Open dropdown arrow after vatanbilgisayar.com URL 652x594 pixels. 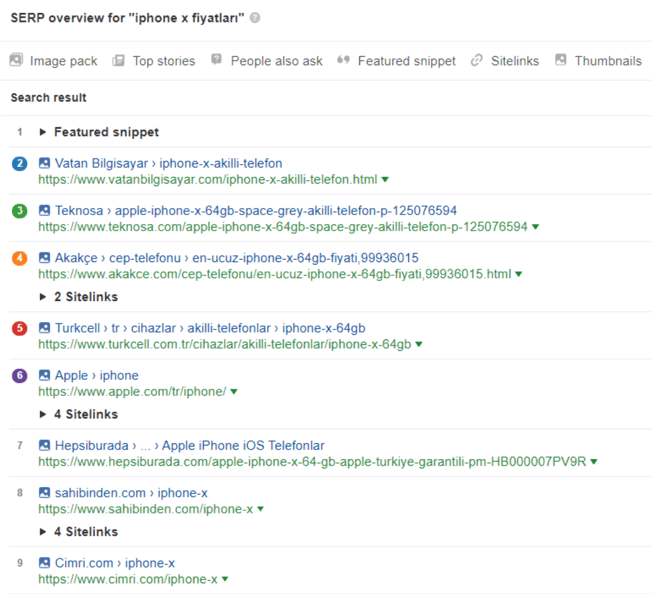pos(385,180)
